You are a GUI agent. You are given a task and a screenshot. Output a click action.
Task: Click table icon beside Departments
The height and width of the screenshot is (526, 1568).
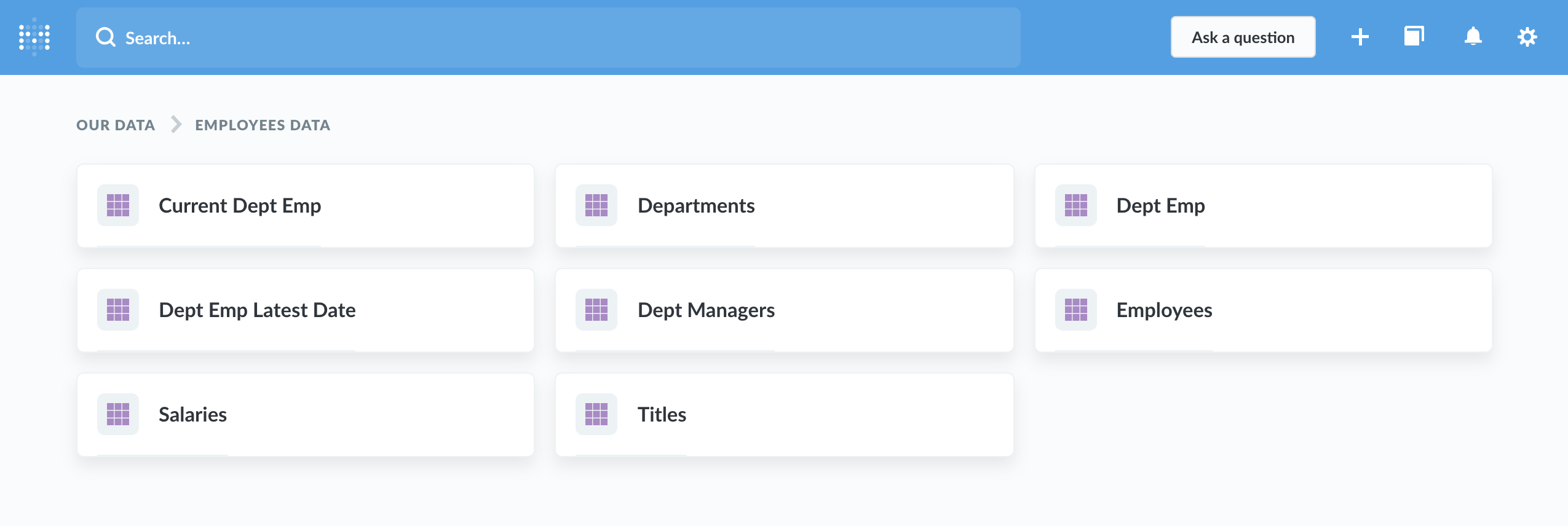[596, 205]
